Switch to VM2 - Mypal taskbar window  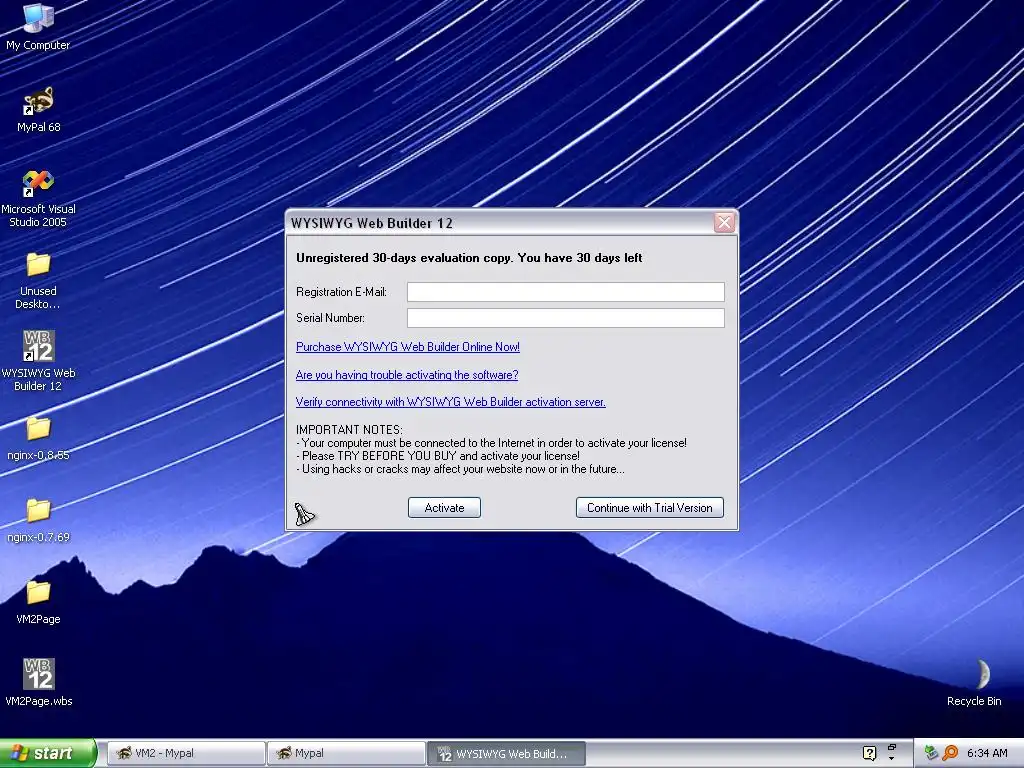click(186, 753)
